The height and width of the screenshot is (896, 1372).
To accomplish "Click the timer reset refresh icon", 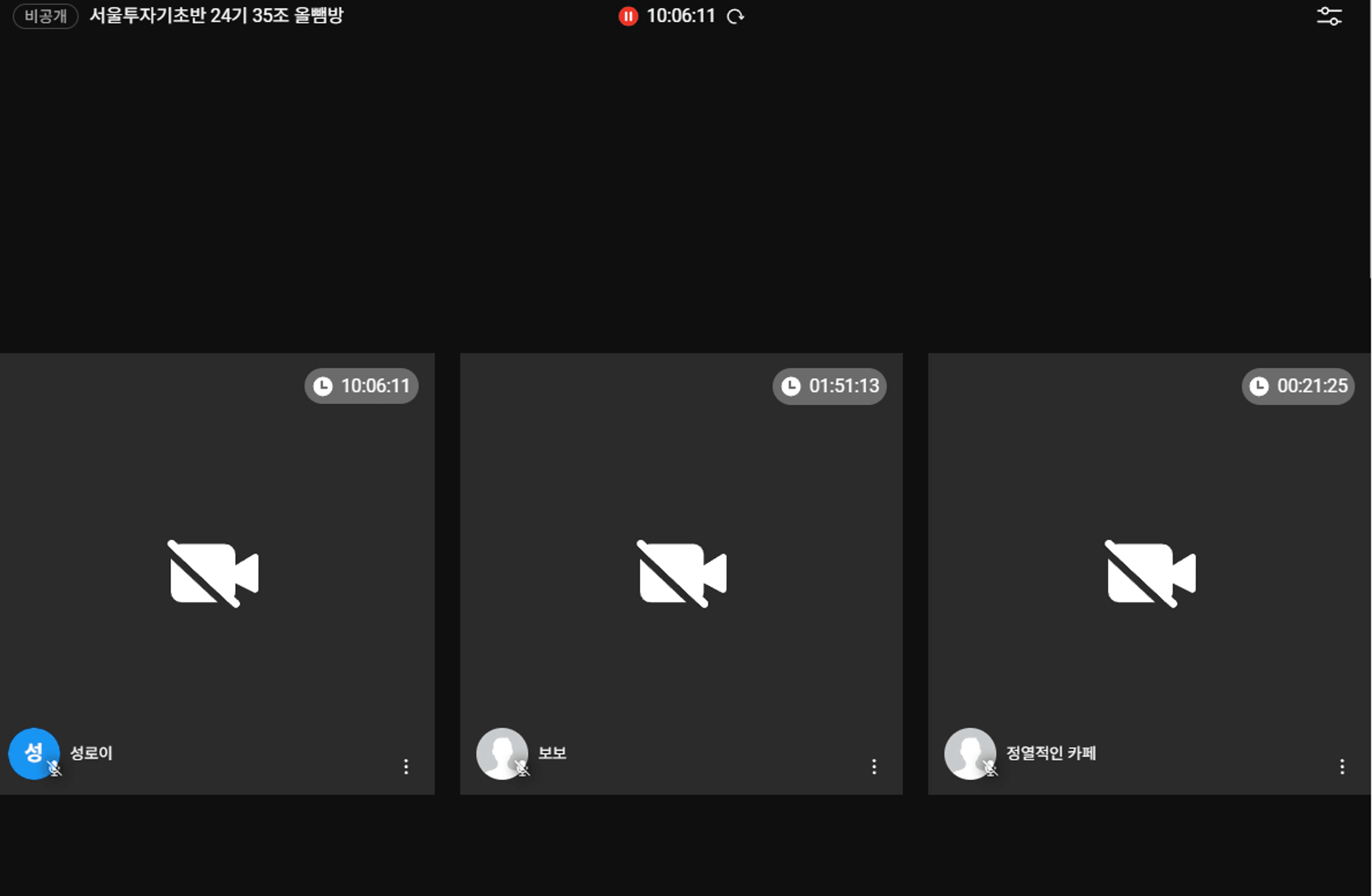I will tap(735, 16).
